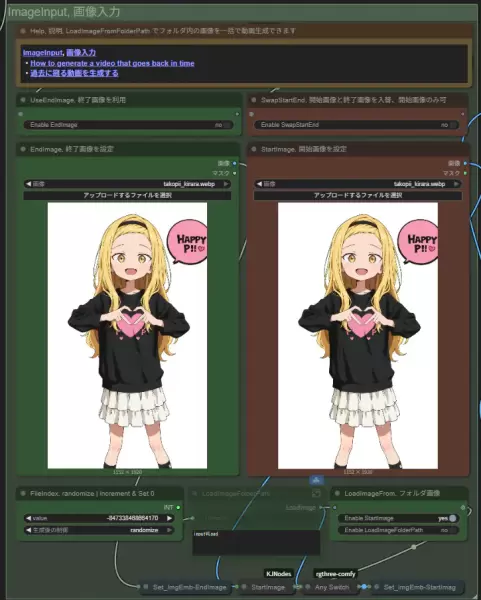This screenshot has height=600, width=481.
Task: Select previous image in EndImage node
Action: [x=28, y=184]
